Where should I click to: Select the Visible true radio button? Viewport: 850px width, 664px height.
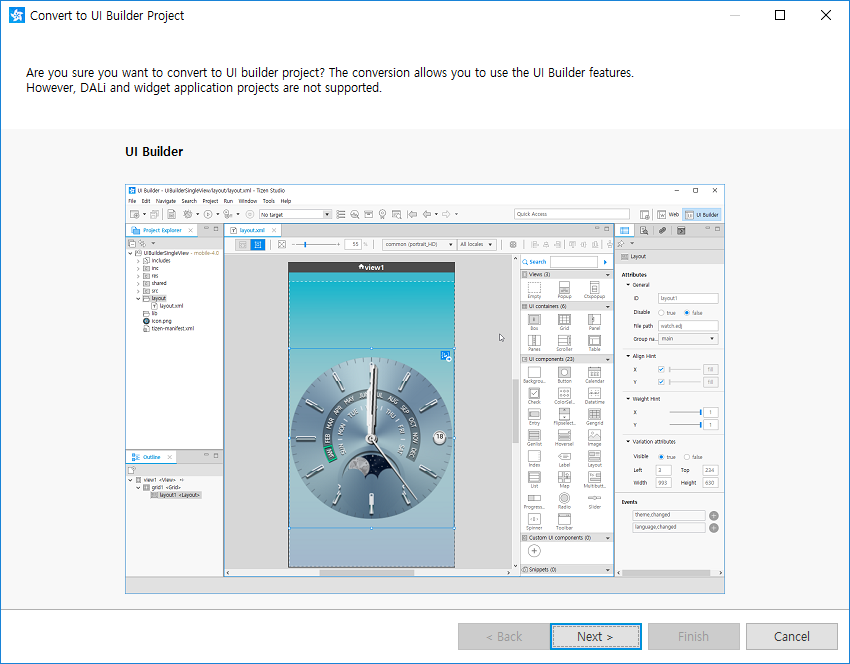661,457
